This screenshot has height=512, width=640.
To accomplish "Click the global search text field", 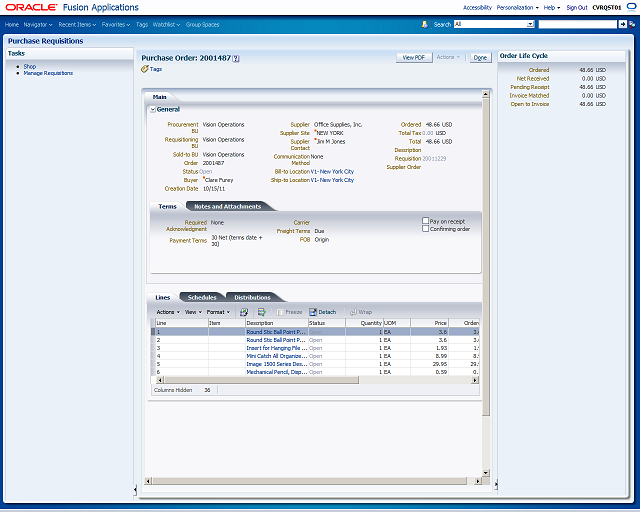I will point(578,24).
